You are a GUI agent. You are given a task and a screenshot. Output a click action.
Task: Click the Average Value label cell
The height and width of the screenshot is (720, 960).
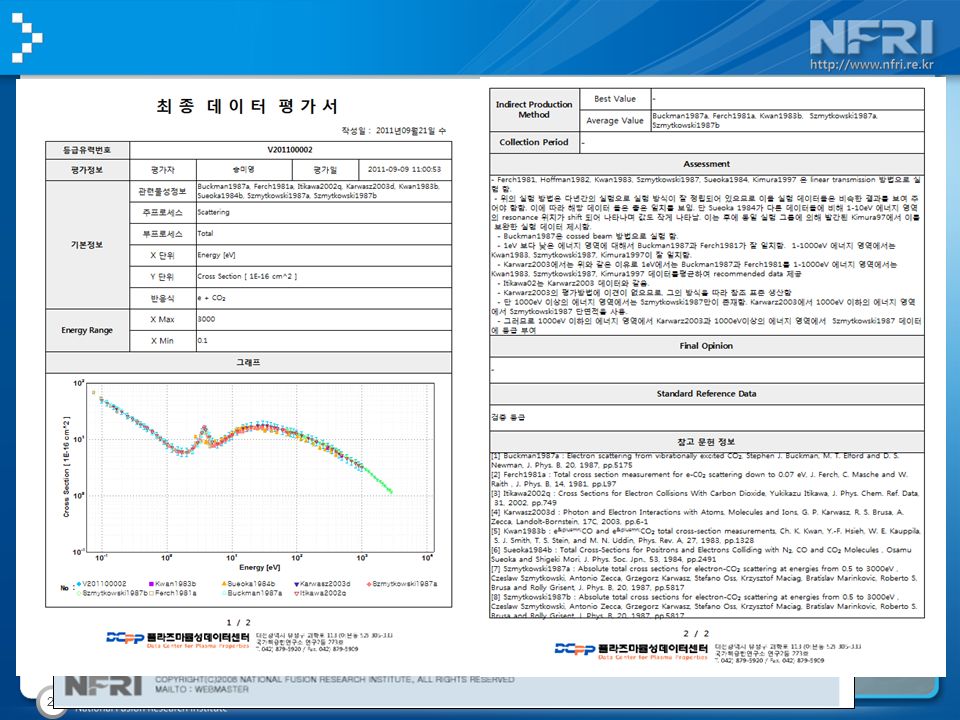(x=615, y=121)
